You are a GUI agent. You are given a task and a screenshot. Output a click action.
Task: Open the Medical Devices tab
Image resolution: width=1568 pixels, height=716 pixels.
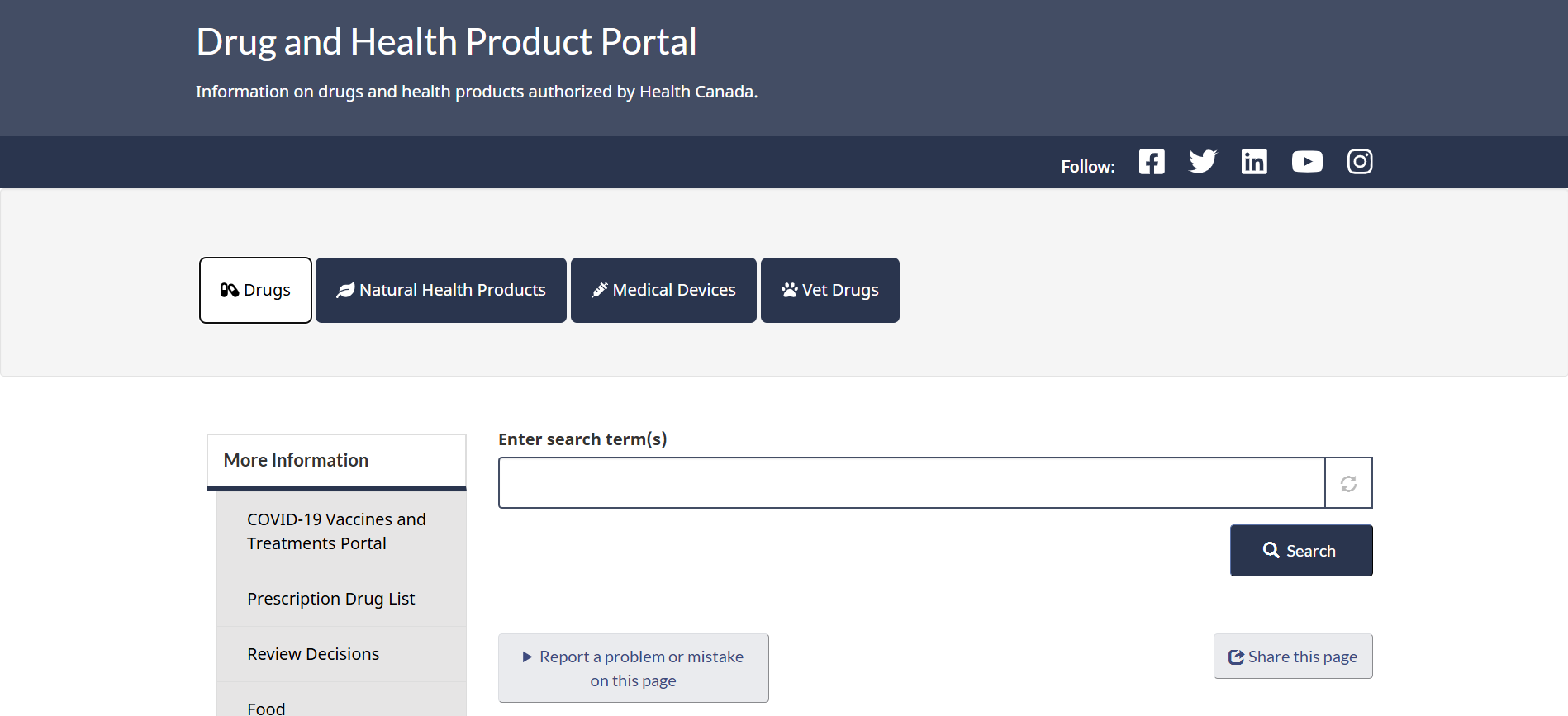click(x=663, y=290)
